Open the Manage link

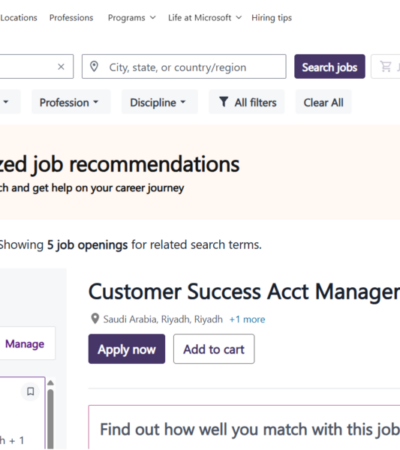(25, 344)
